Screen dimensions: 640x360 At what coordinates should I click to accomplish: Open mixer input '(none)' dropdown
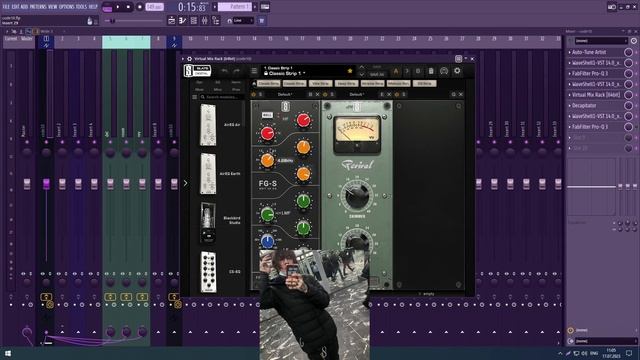pos(601,41)
